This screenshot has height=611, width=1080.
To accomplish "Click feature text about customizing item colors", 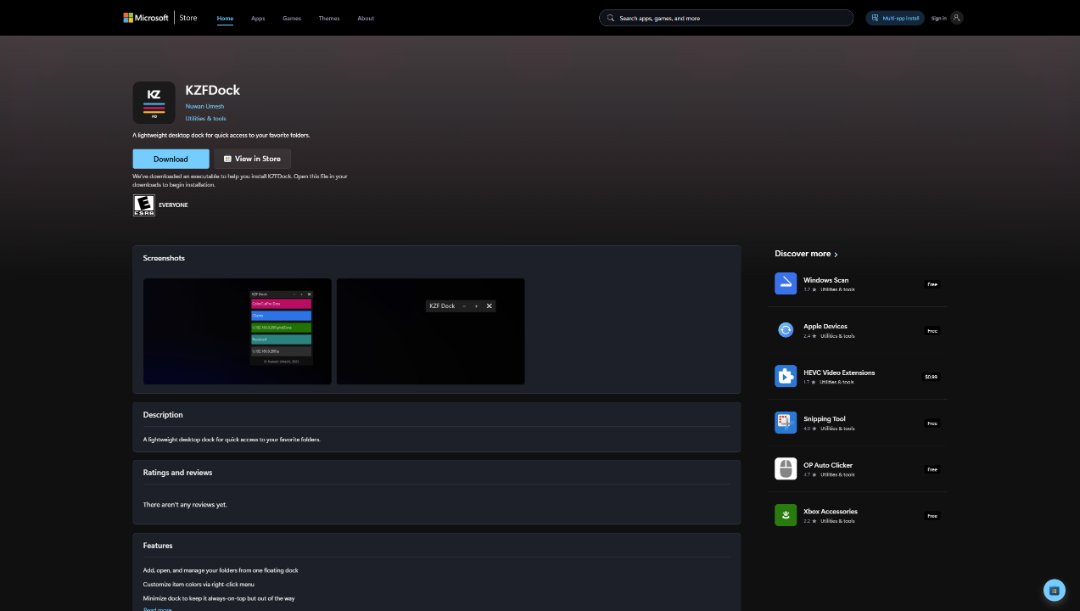I will click(x=198, y=584).
